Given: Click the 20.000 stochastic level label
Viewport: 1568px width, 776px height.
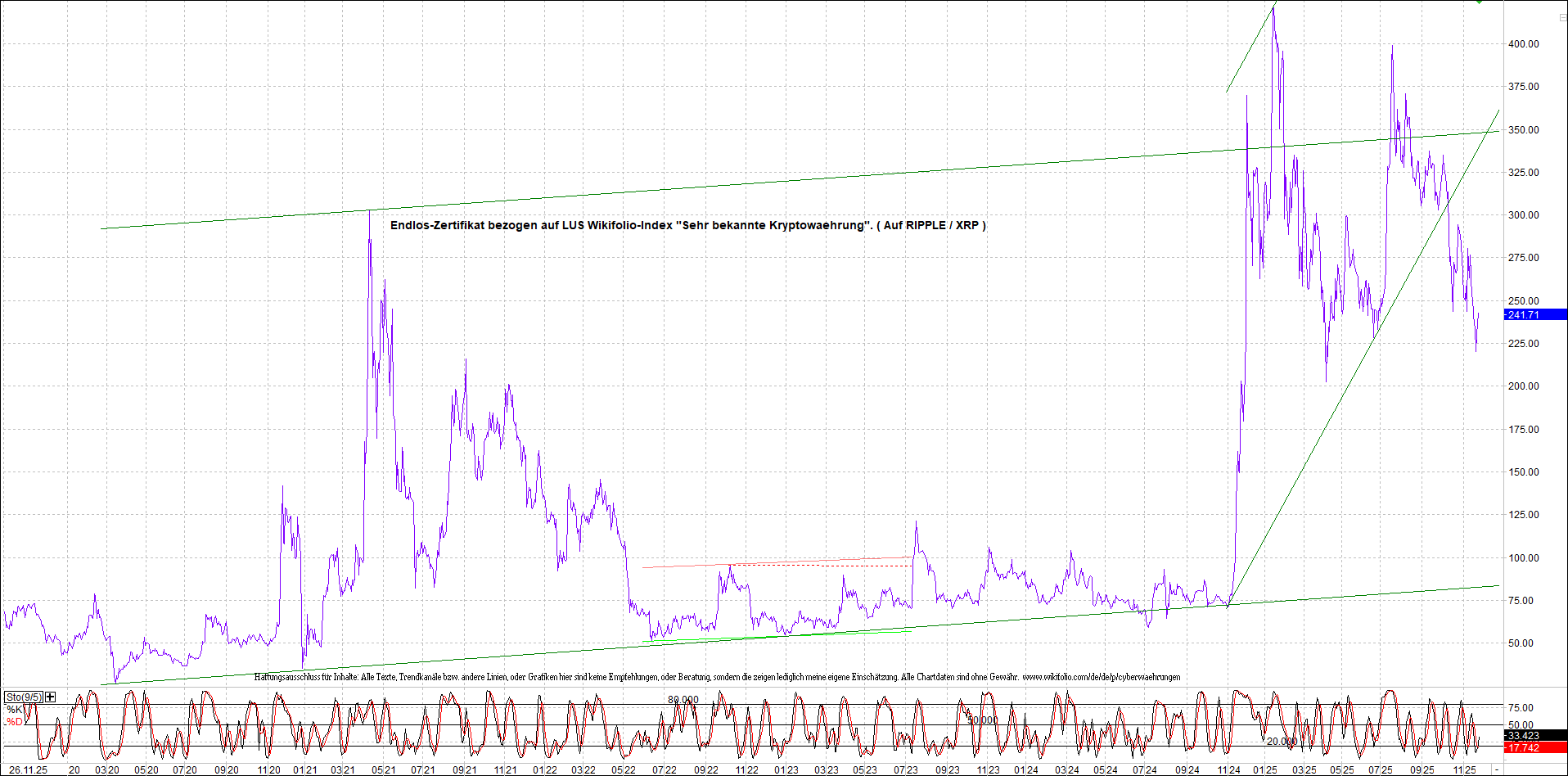Looking at the screenshot, I should click(x=1282, y=741).
